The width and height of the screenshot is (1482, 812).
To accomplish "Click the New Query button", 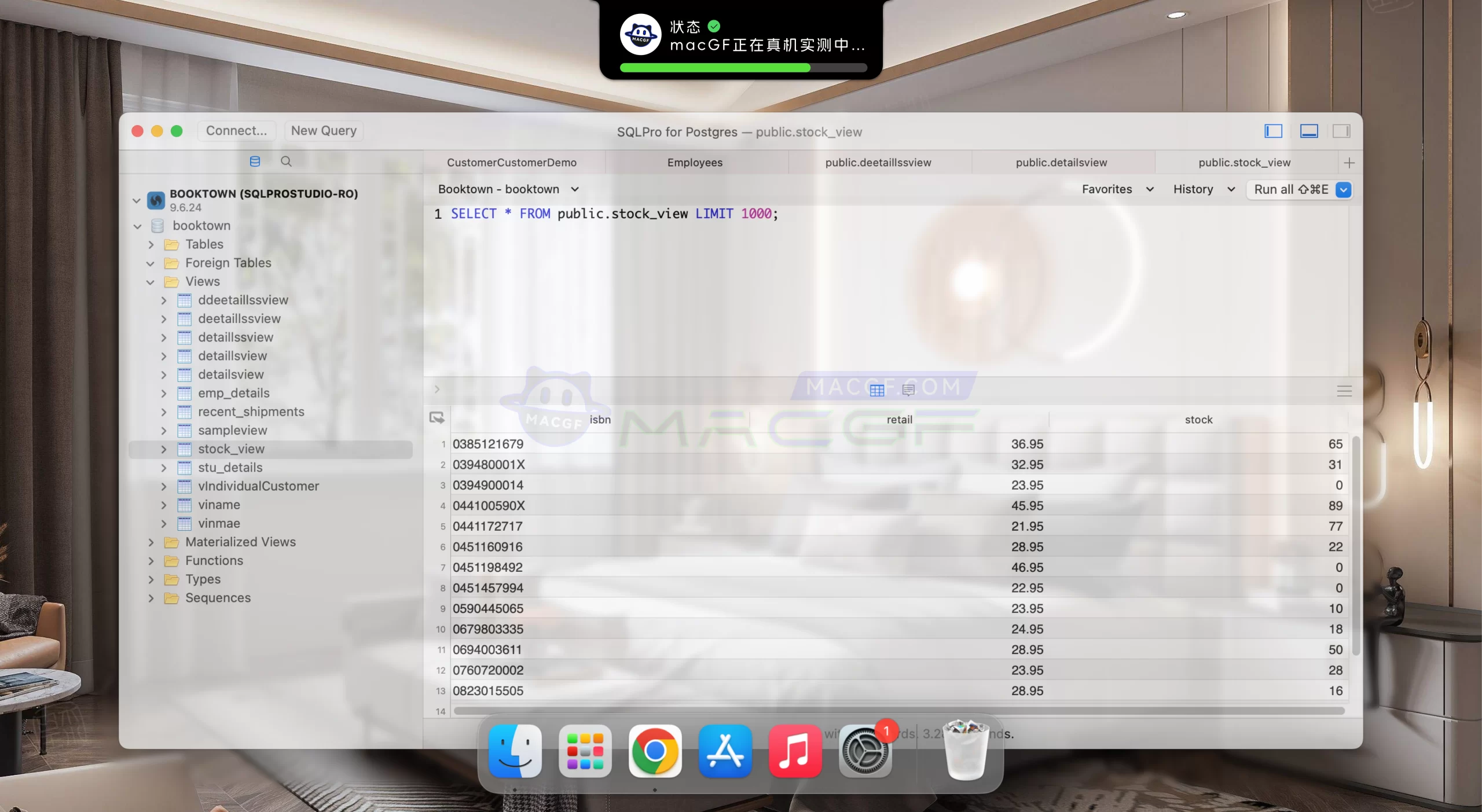I will (x=324, y=131).
